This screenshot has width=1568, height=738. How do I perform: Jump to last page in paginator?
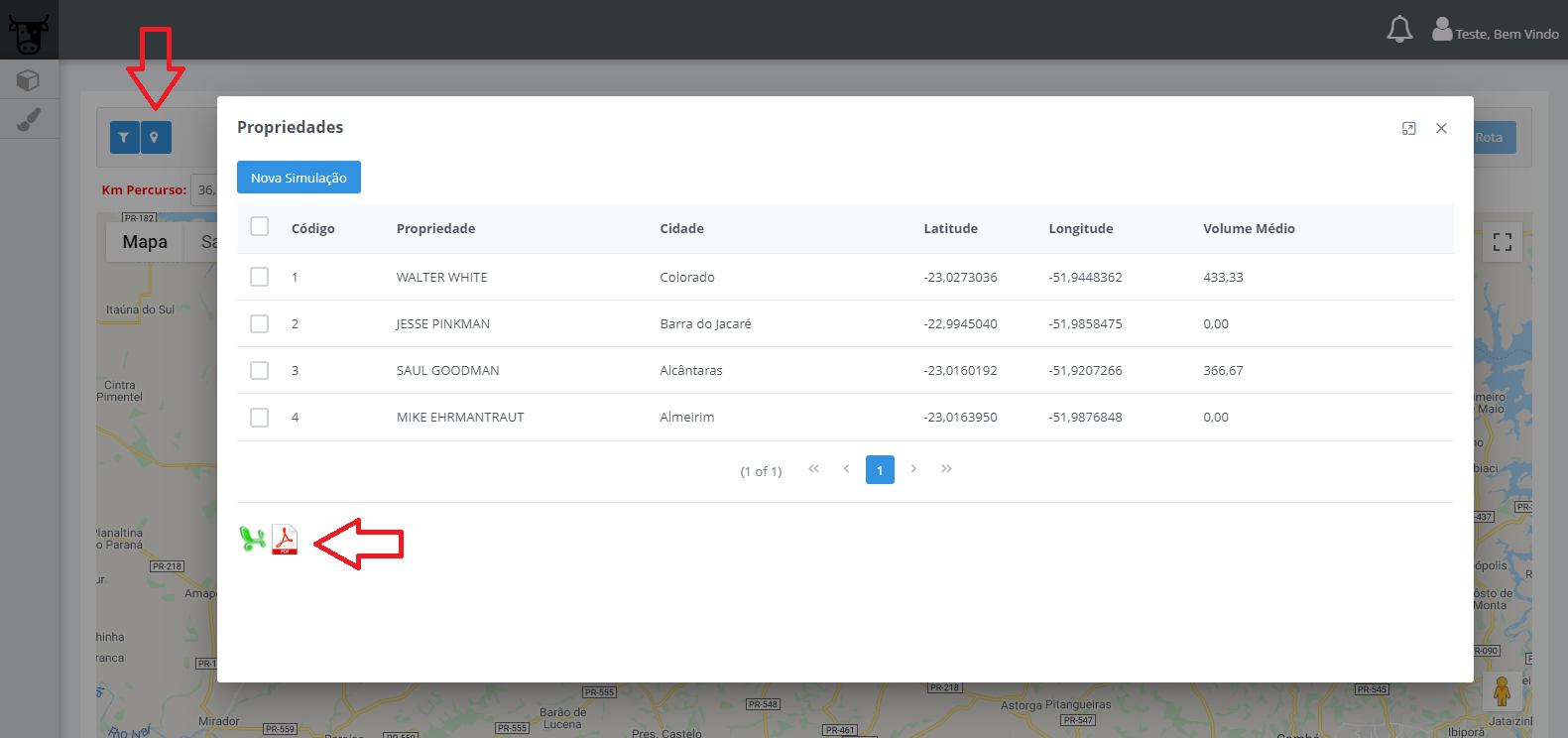point(946,469)
